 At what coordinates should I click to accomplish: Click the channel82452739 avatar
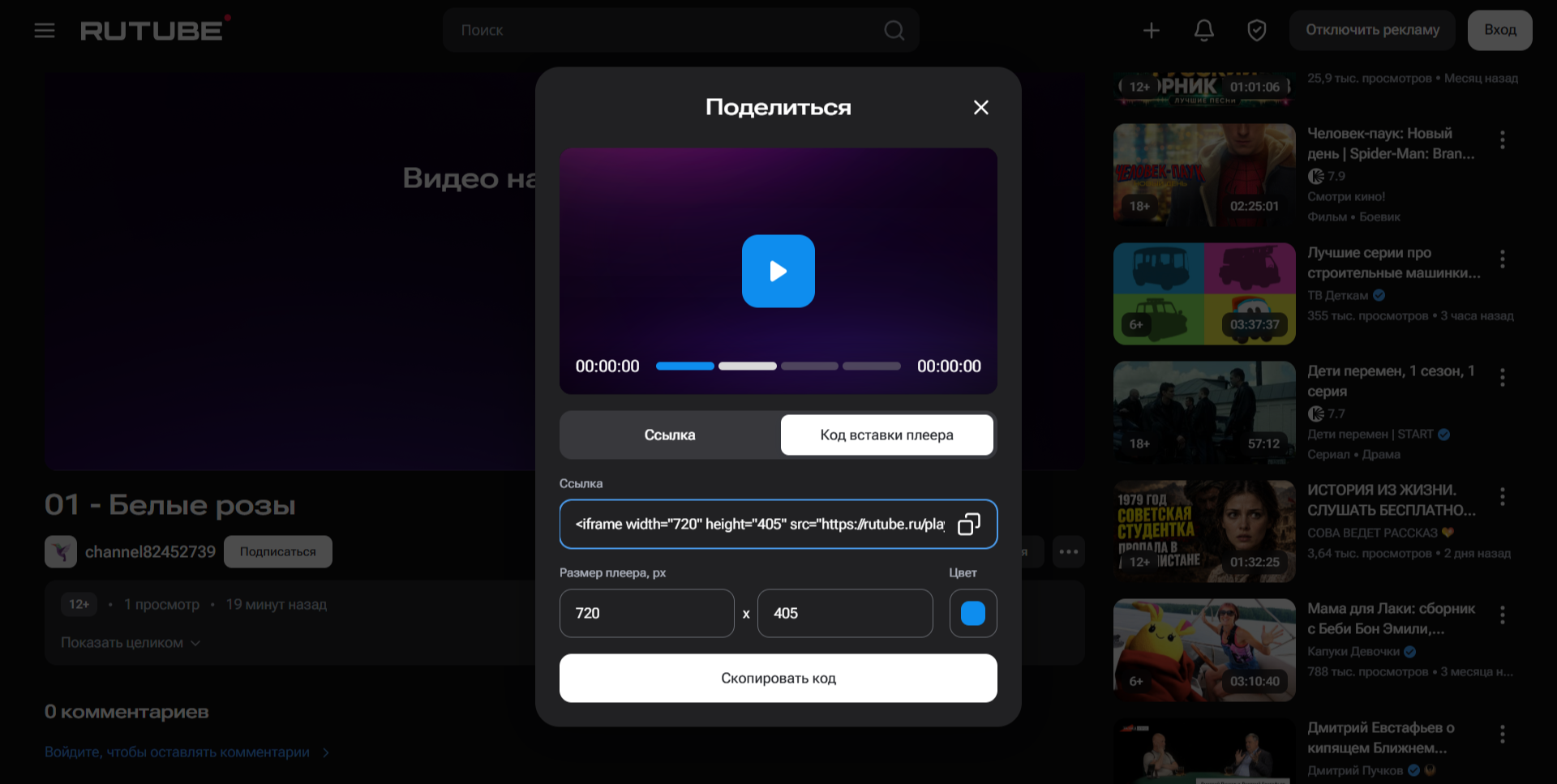[61, 551]
